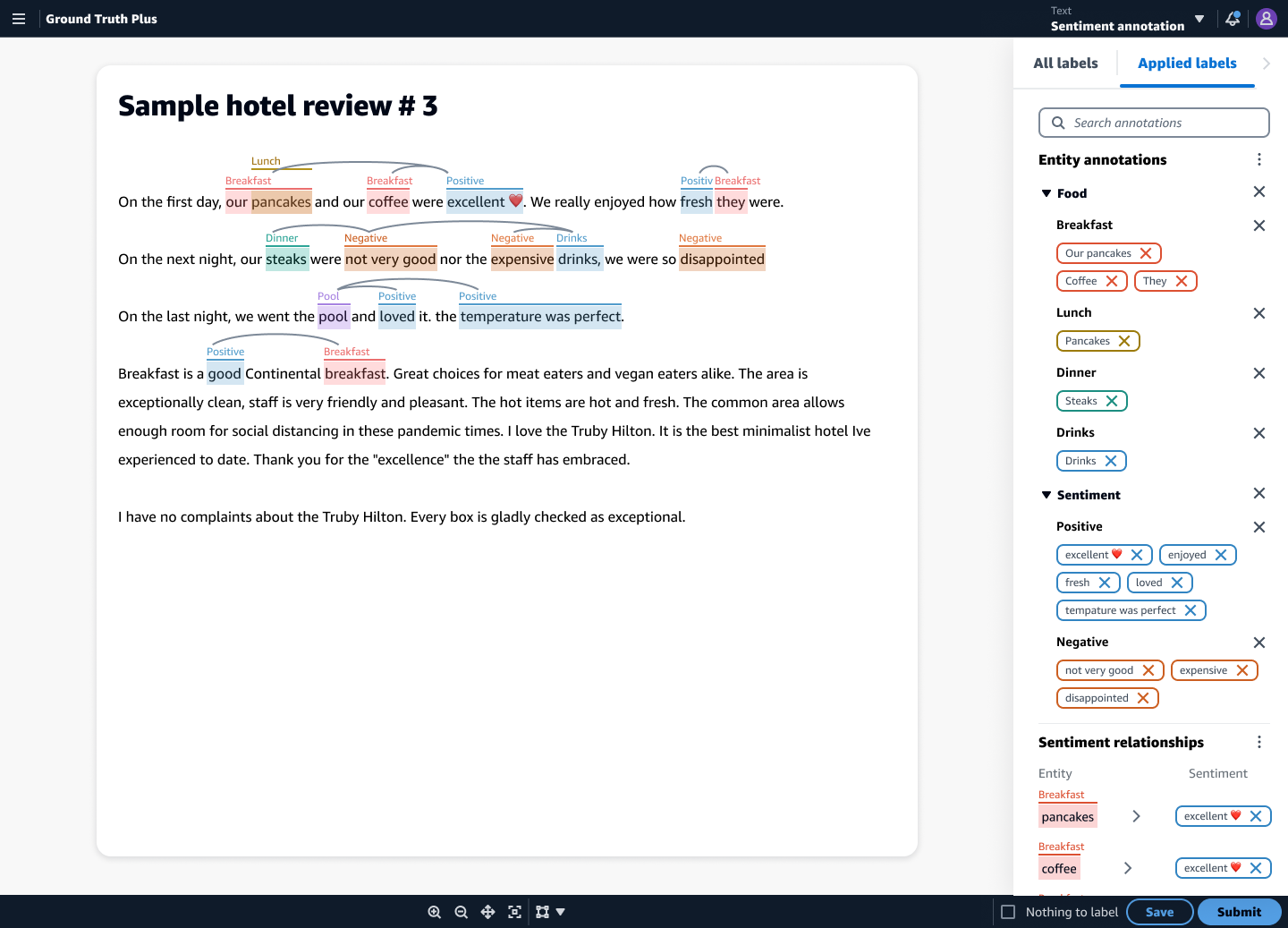Select the pan/move tool in bottom toolbar
The image size is (1288, 928).
click(x=487, y=912)
